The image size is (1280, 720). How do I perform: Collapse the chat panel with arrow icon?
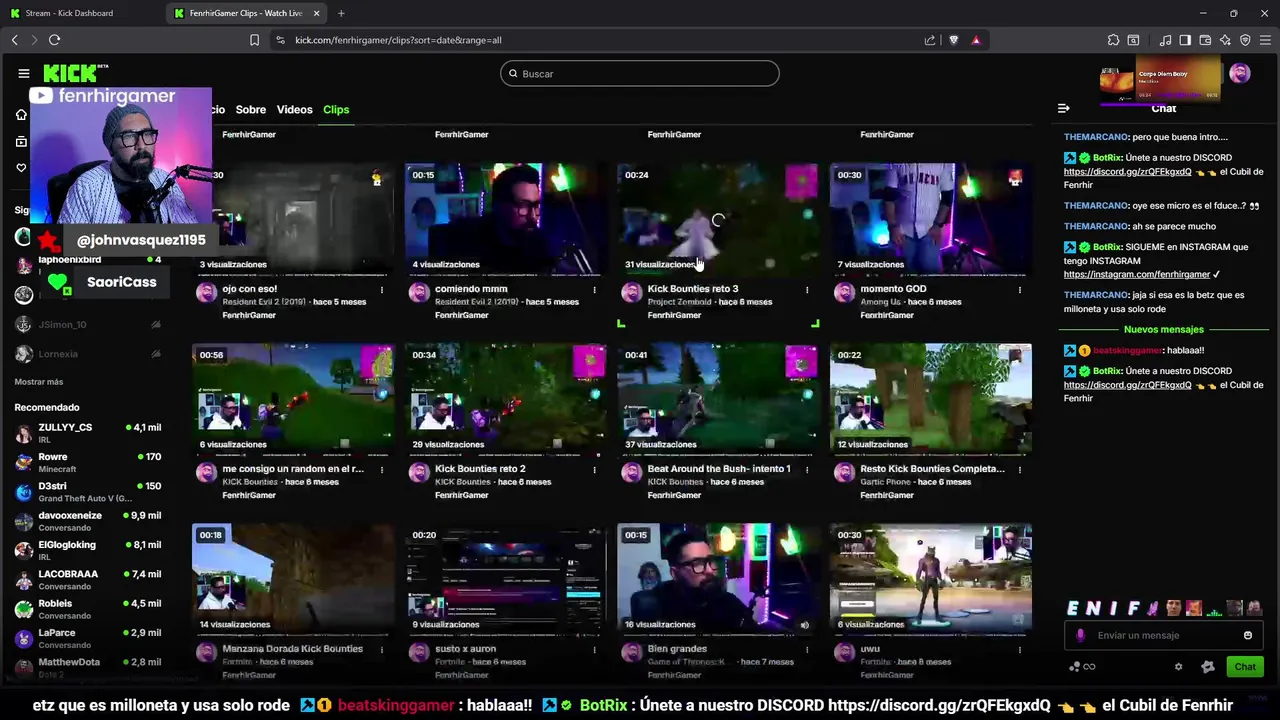(x=1064, y=108)
